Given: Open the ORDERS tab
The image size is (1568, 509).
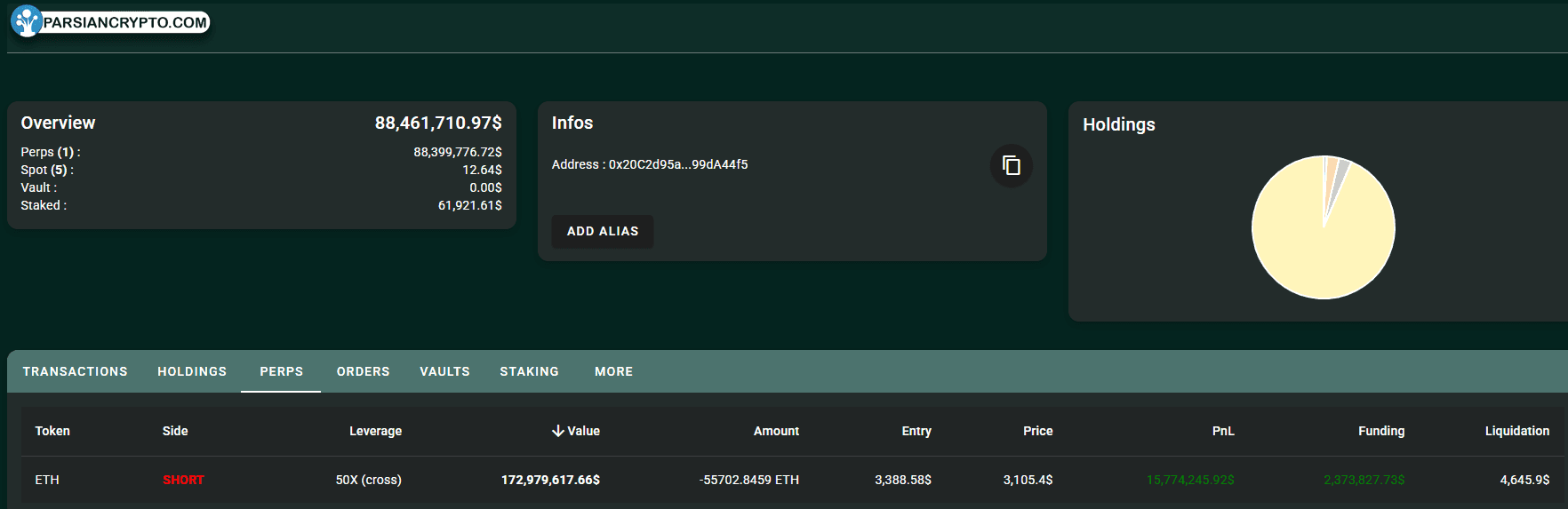Looking at the screenshot, I should tap(363, 371).
